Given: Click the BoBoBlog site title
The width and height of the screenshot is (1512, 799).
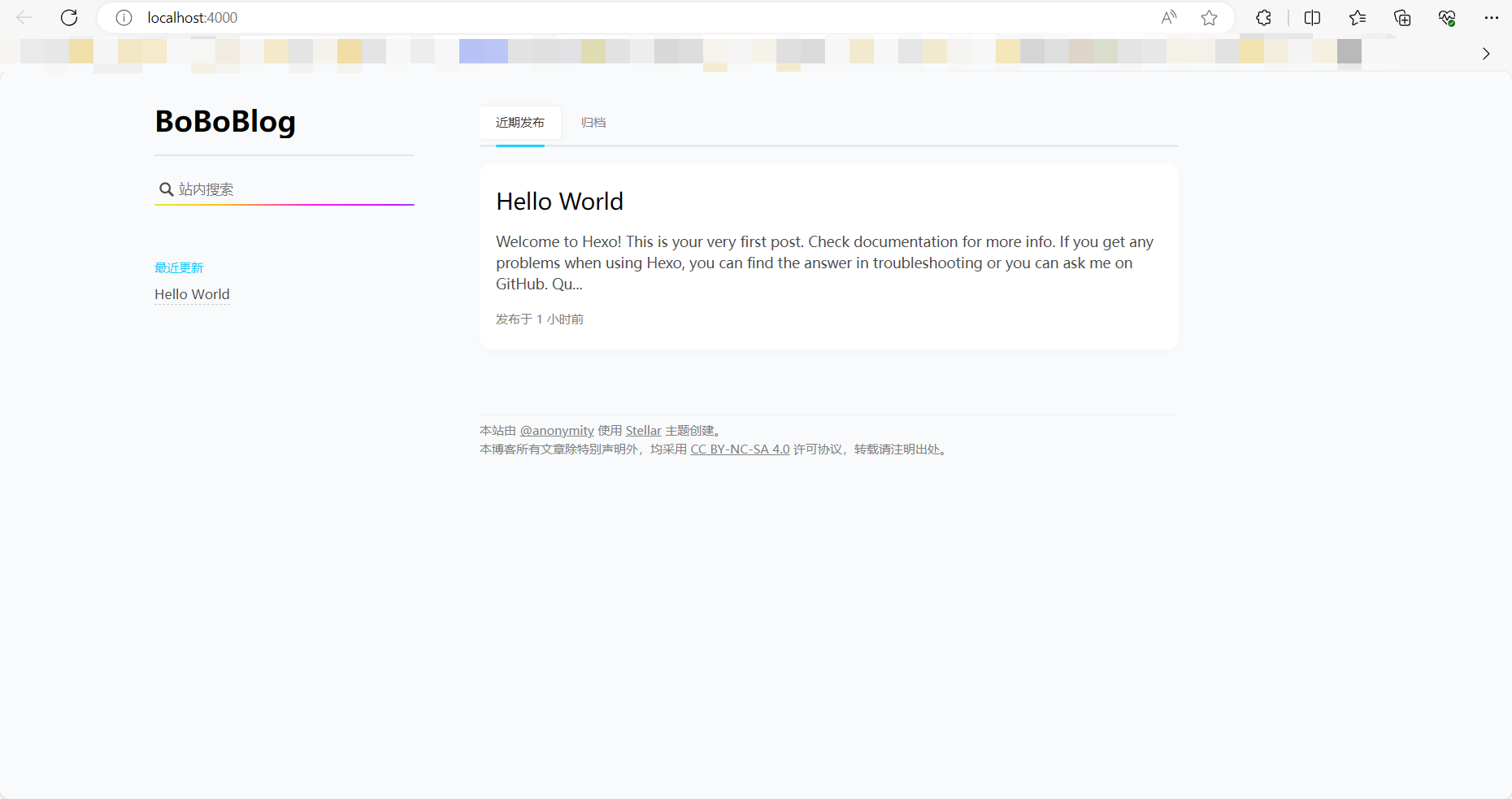Looking at the screenshot, I should 225,121.
